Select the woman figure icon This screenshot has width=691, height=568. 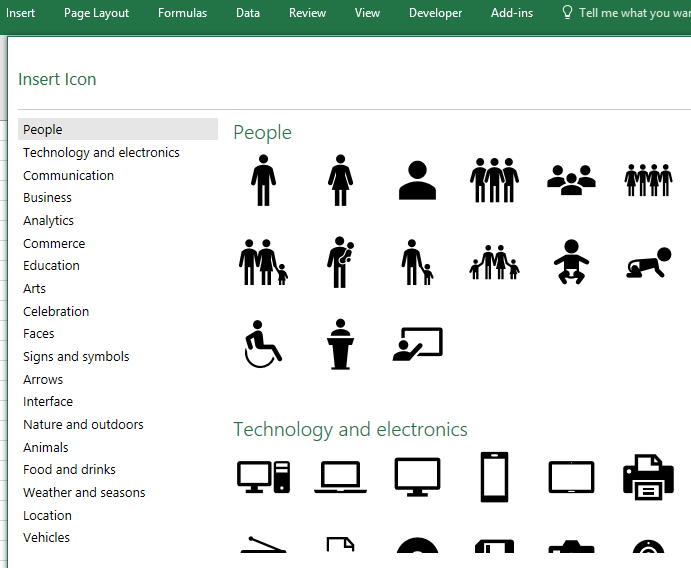pyautogui.click(x=341, y=180)
